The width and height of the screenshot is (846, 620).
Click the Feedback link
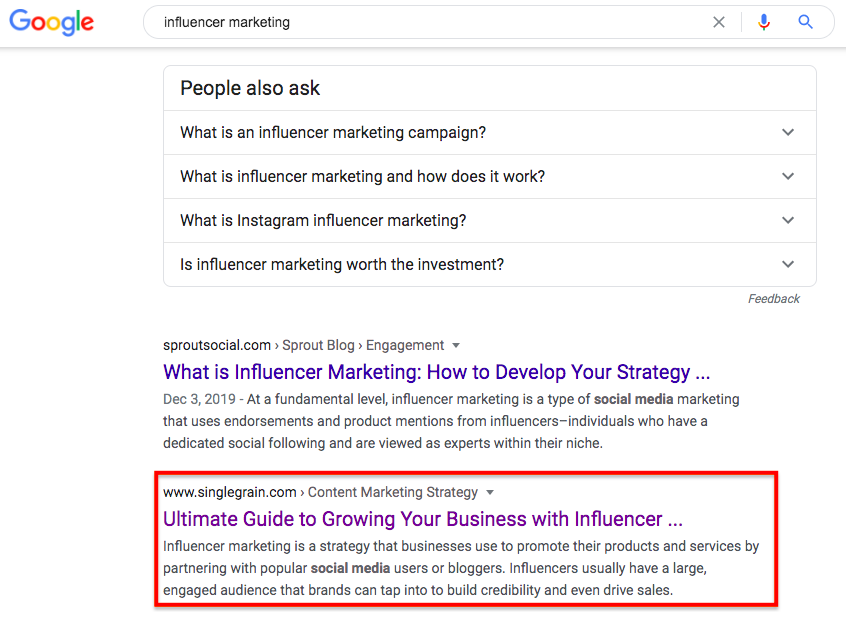point(773,298)
